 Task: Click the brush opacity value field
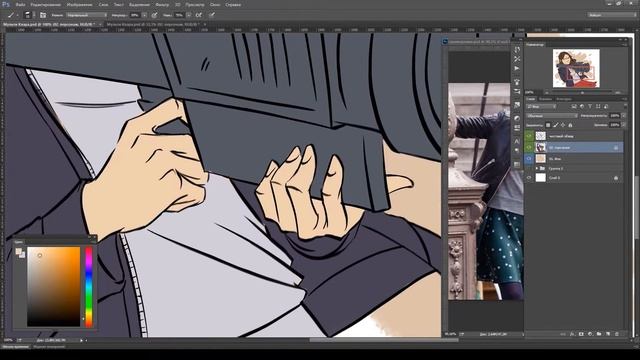(x=135, y=15)
